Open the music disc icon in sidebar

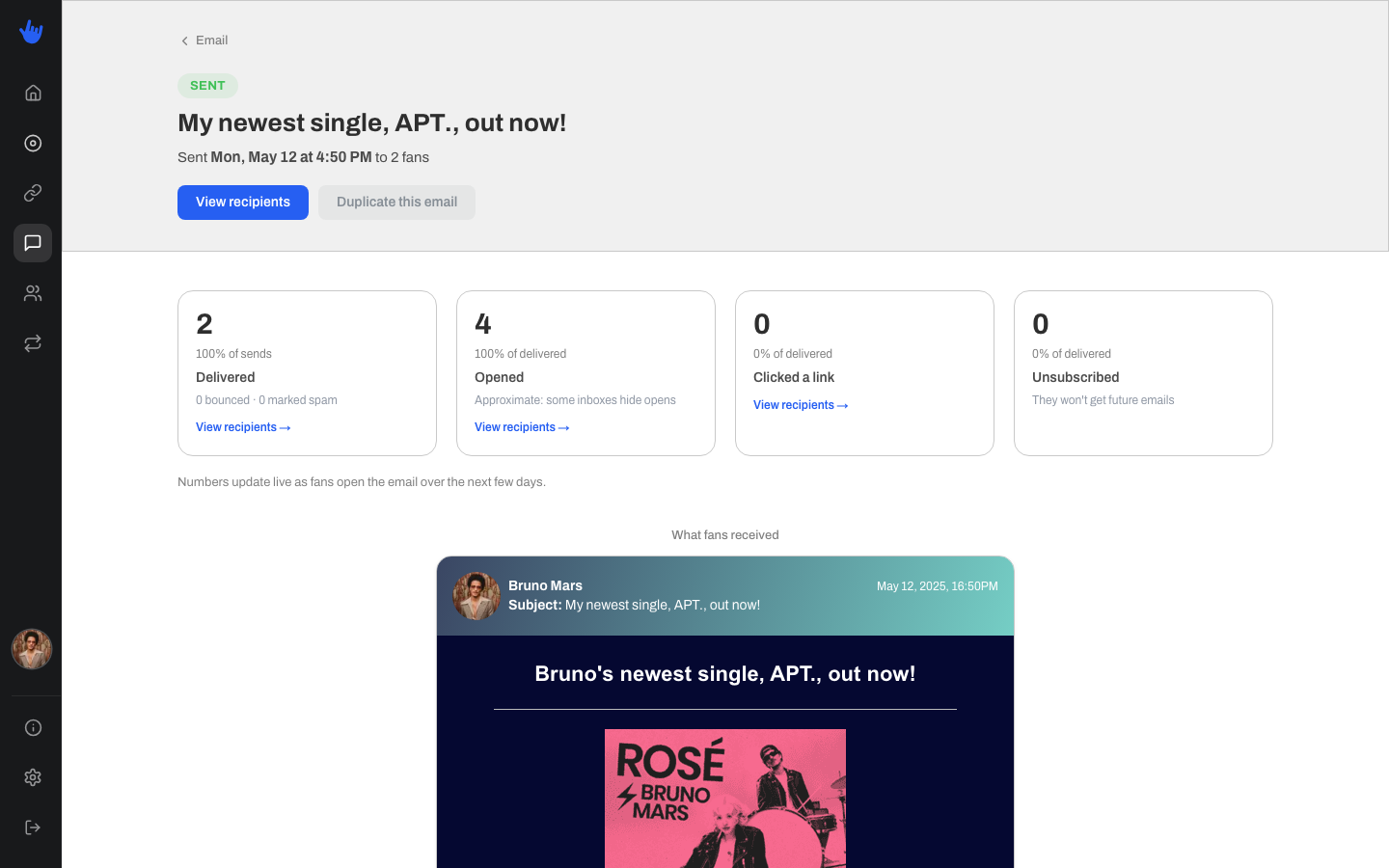click(33, 143)
